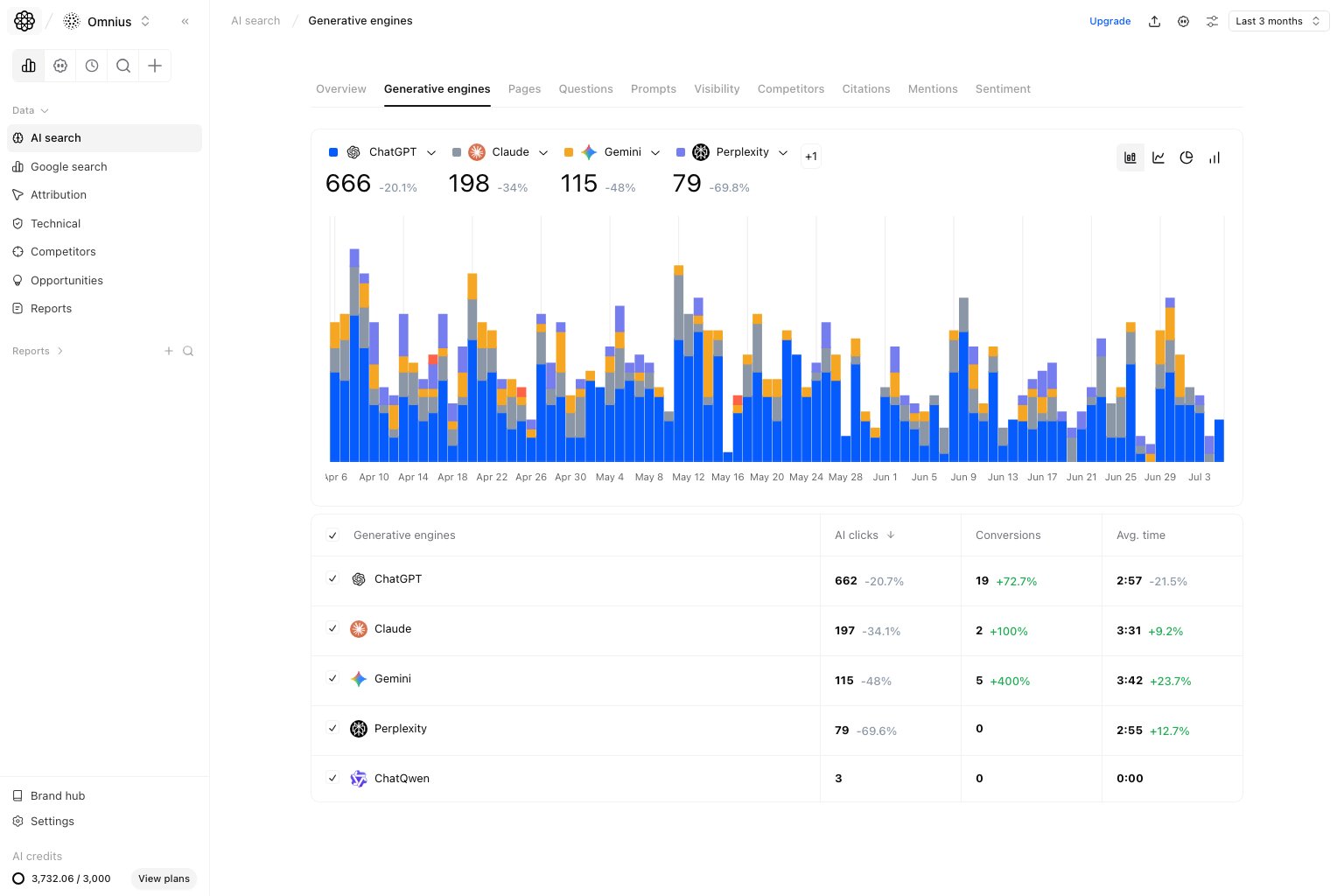
Task: Click the Omnius flower logo icon
Action: pyautogui.click(x=24, y=21)
